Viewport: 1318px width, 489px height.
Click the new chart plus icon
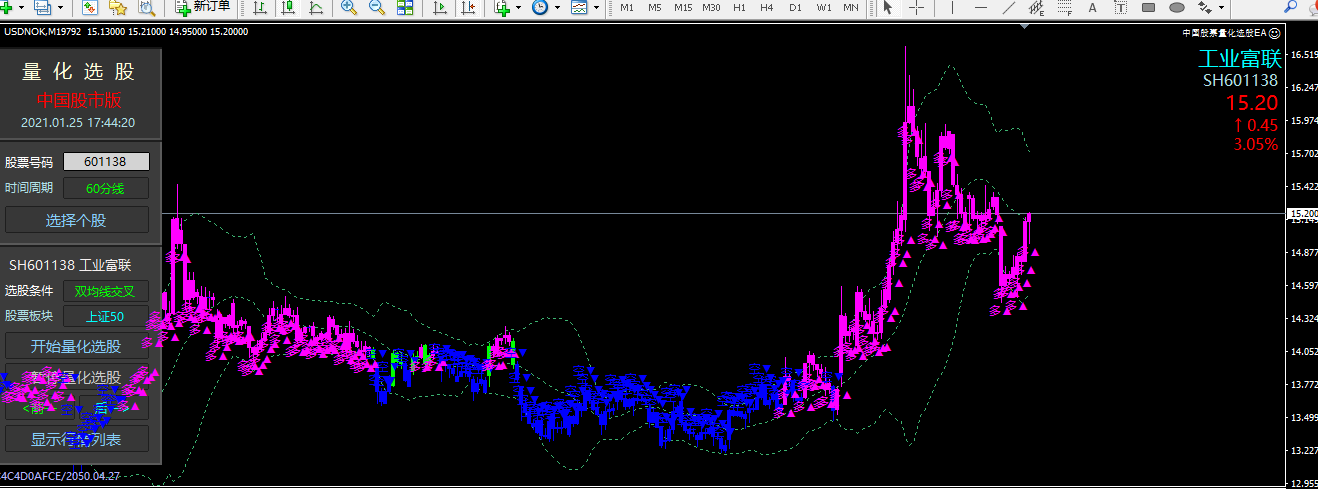(7, 7)
